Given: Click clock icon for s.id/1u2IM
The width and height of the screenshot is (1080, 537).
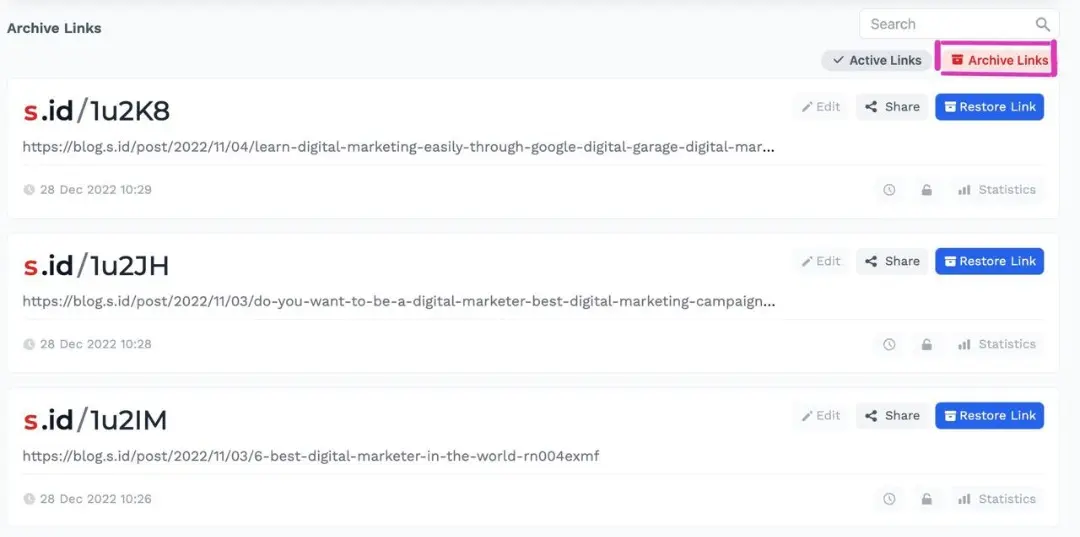Looking at the screenshot, I should tap(889, 499).
